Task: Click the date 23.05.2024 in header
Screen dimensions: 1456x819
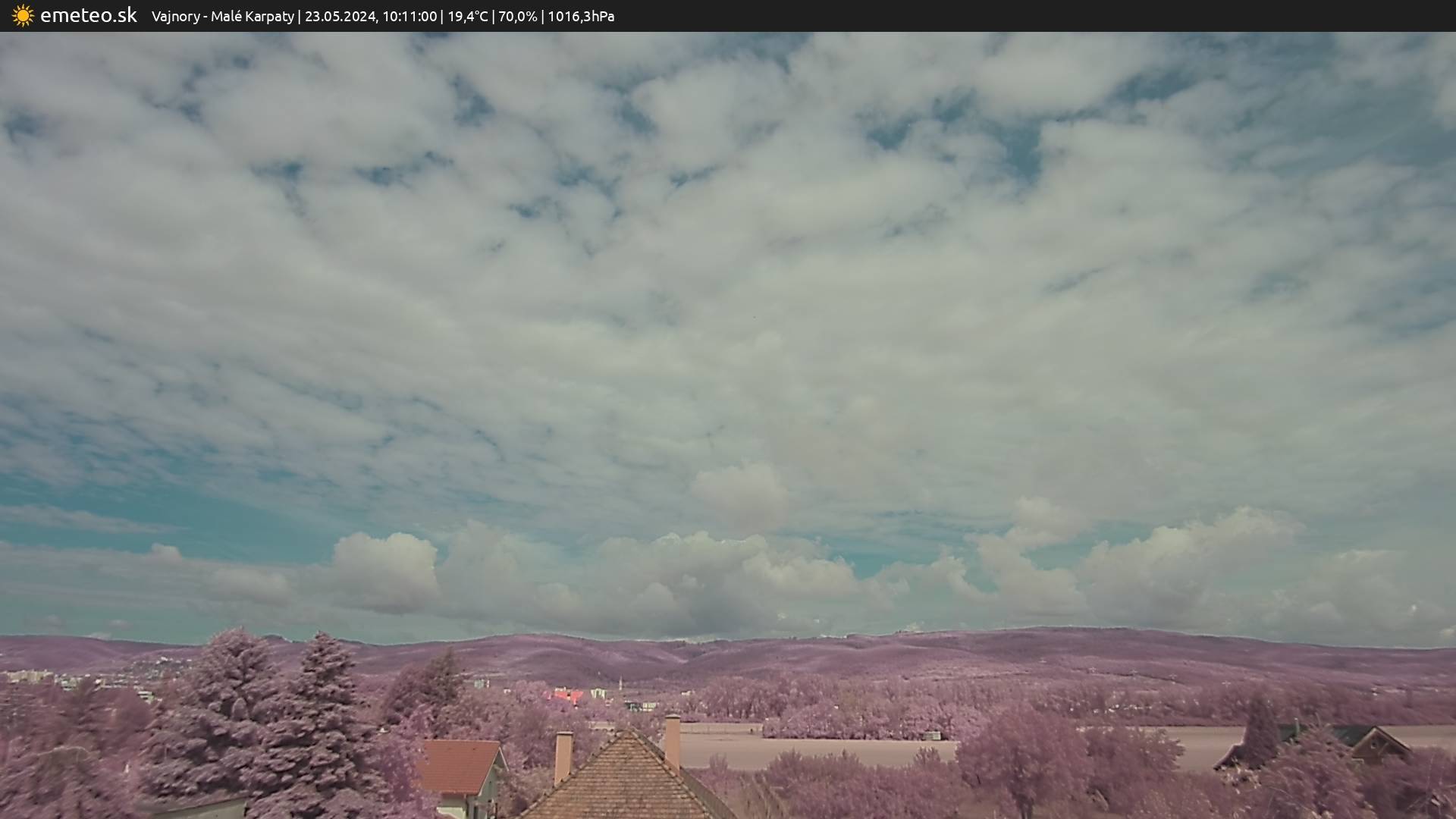Action: coord(340,17)
